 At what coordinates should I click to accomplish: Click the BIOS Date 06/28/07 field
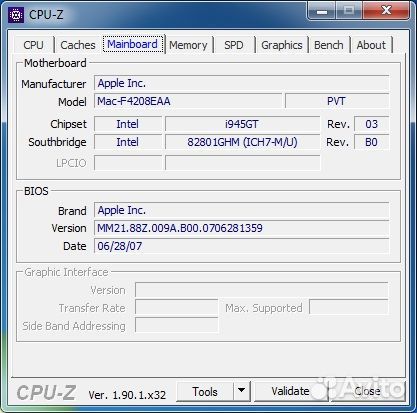pyautogui.click(x=242, y=246)
